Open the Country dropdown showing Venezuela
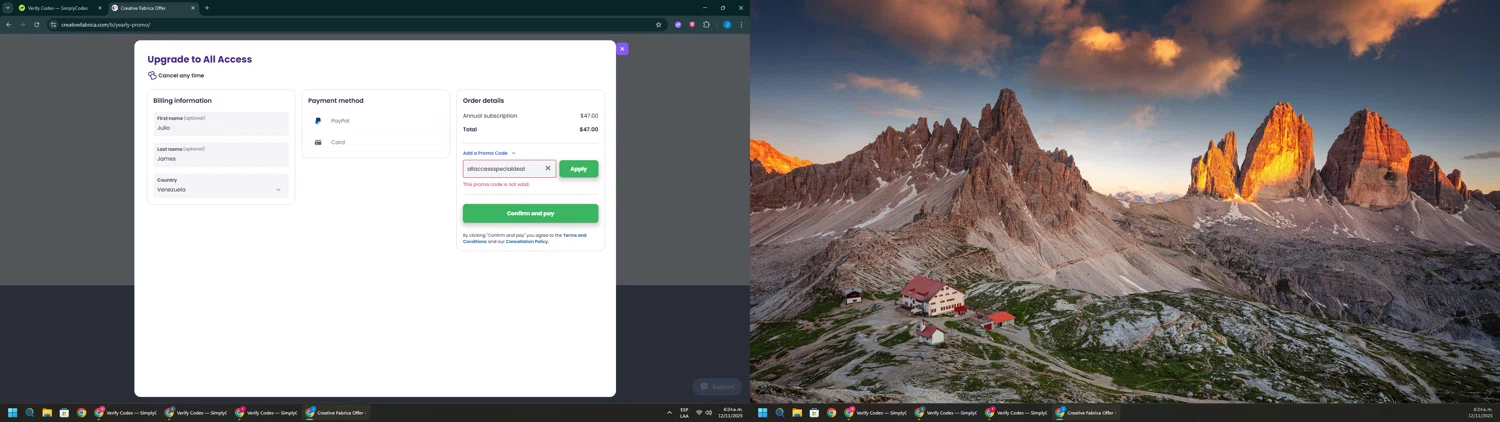1500x422 pixels. [221, 186]
